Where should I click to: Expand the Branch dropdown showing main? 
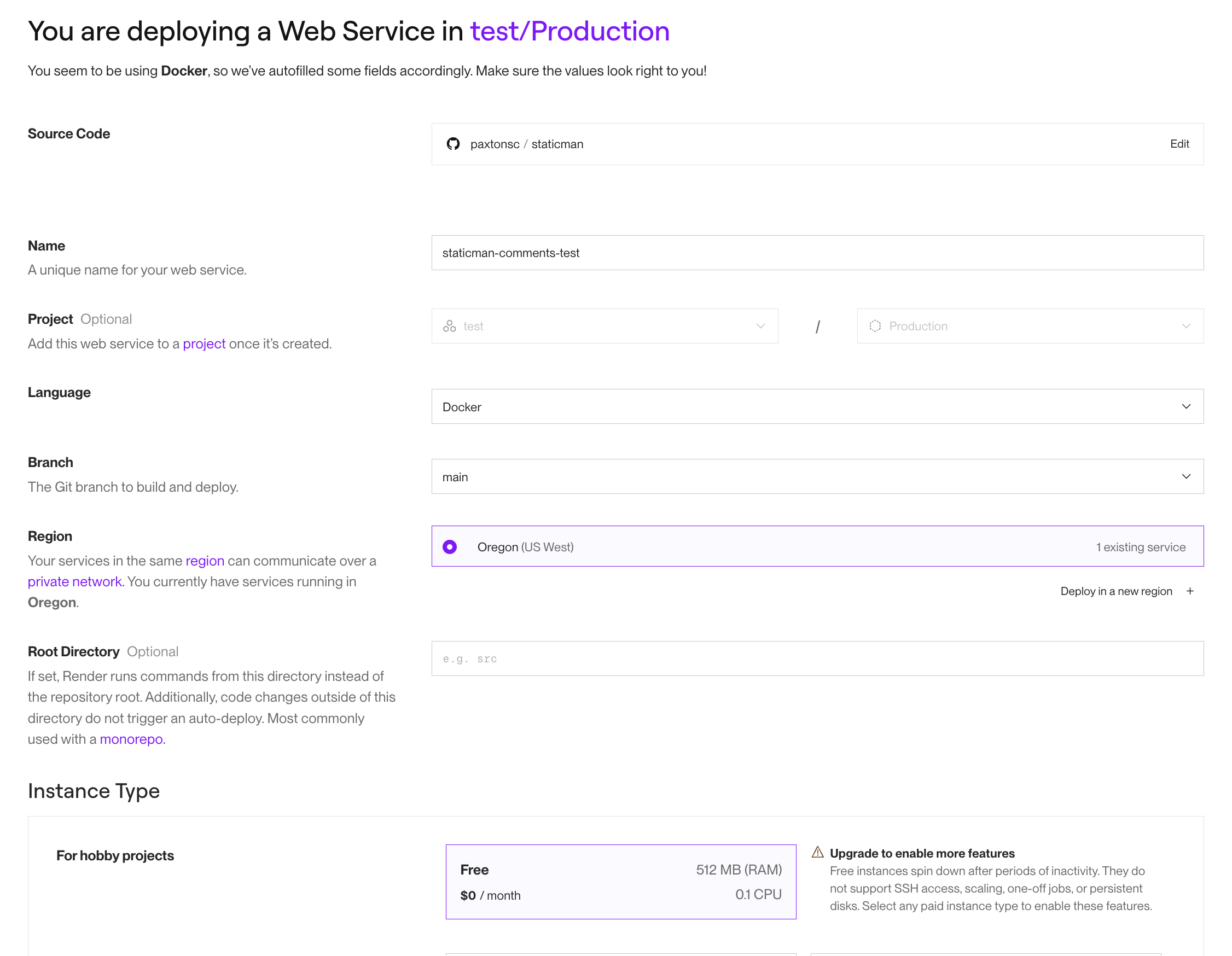pyautogui.click(x=817, y=476)
